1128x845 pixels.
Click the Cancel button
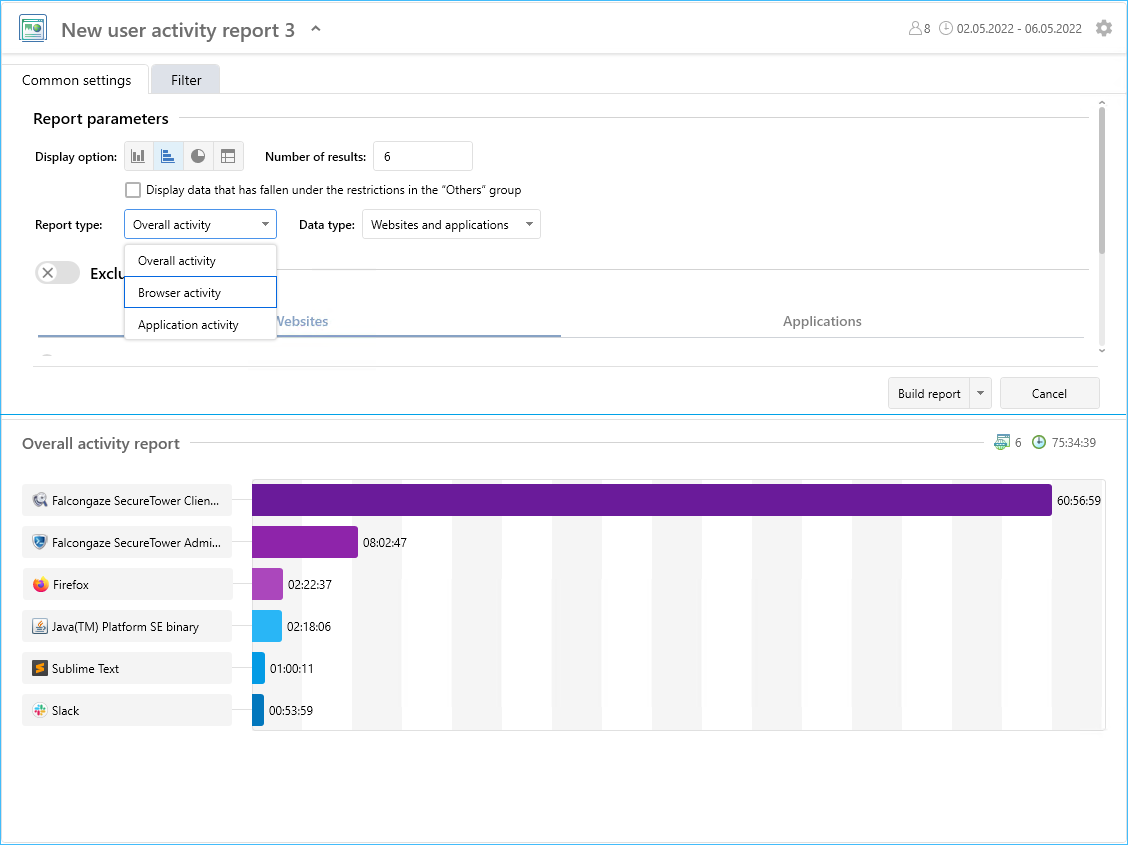pyautogui.click(x=1049, y=393)
